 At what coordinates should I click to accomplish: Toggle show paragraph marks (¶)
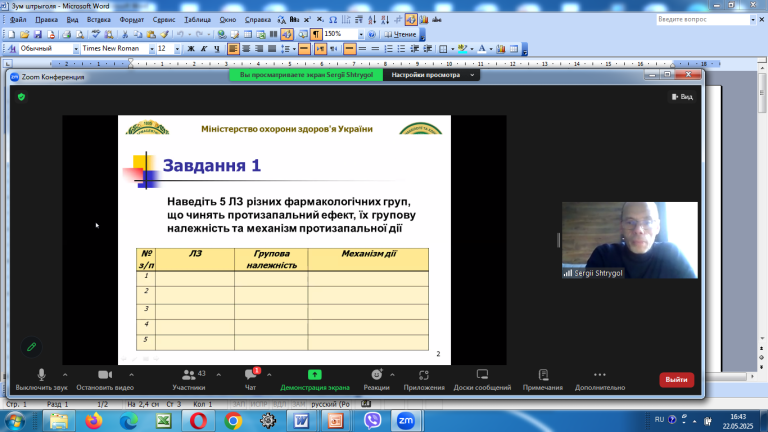click(x=316, y=34)
